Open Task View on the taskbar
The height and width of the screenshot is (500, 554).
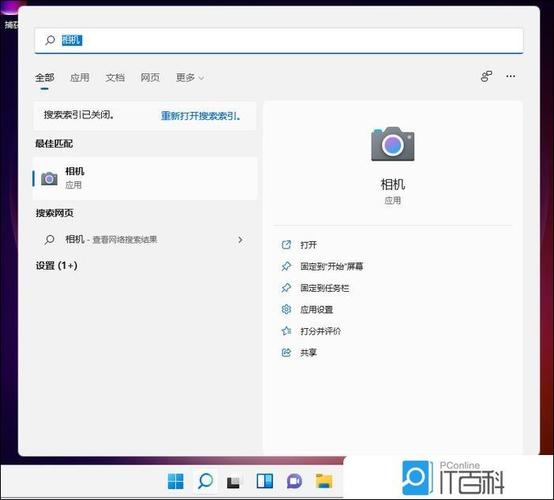(233, 482)
